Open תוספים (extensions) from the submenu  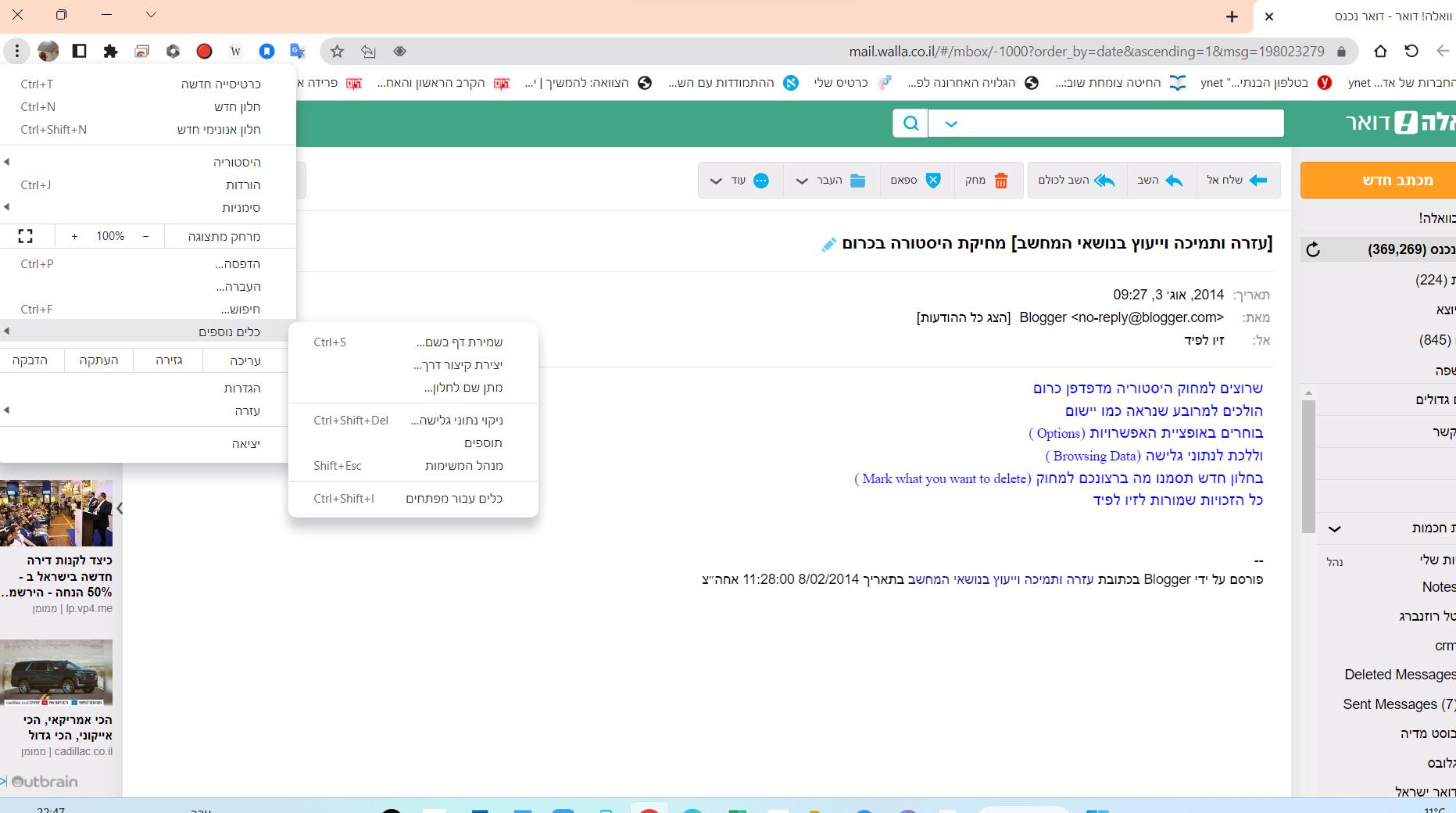pyautogui.click(x=482, y=443)
